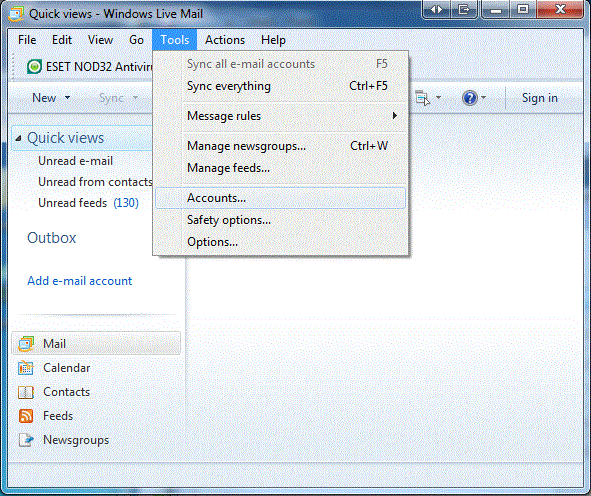Select Manage newsgroups... menu entry

pyautogui.click(x=280, y=146)
